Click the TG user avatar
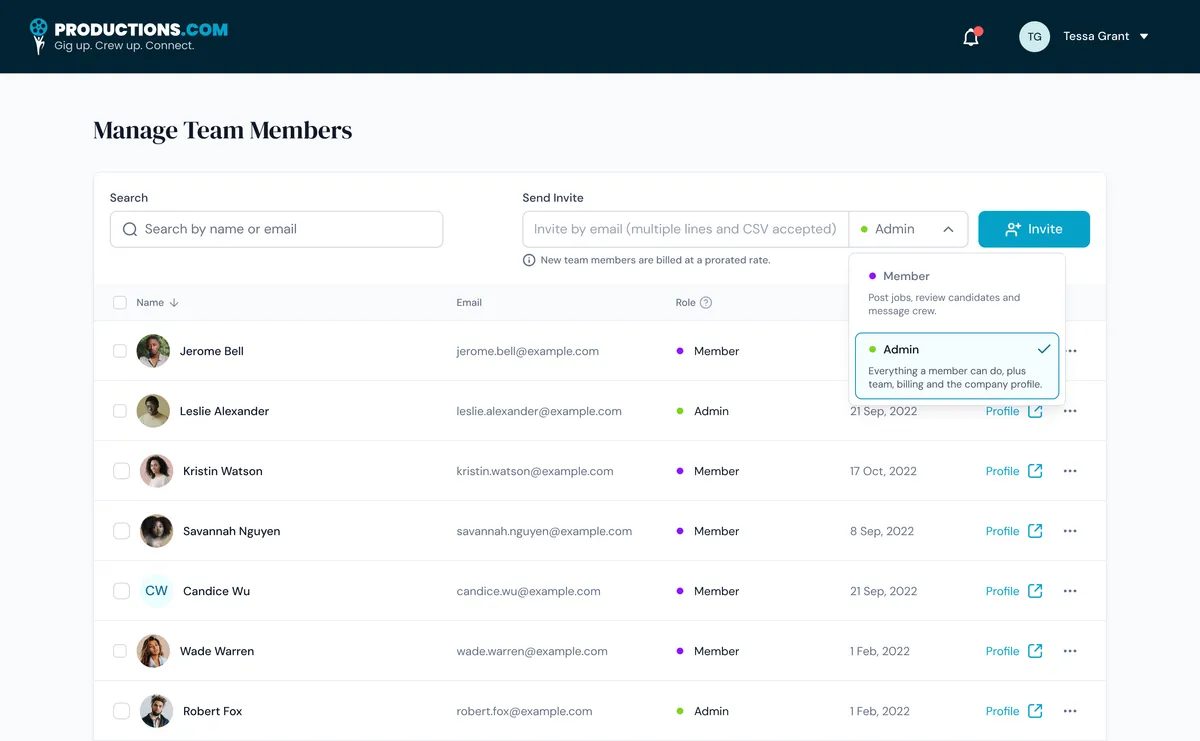Viewport: 1200px width, 741px height. tap(1034, 37)
